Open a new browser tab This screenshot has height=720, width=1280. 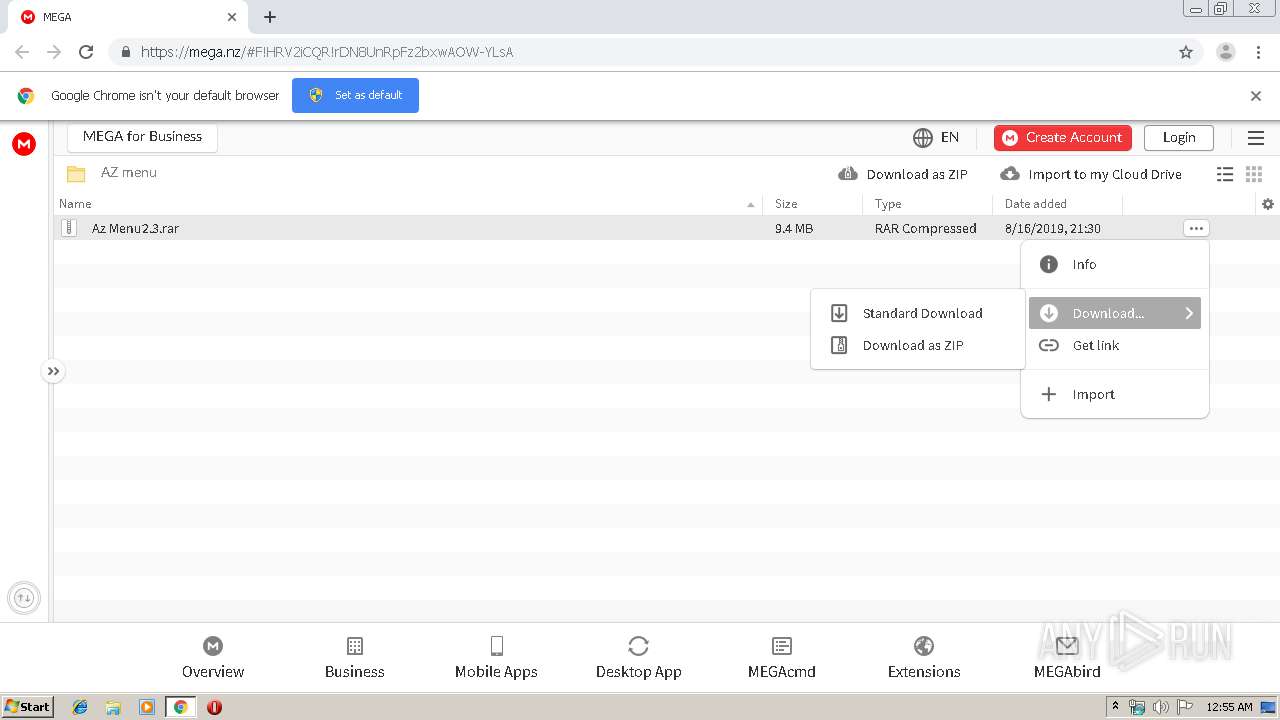point(270,17)
